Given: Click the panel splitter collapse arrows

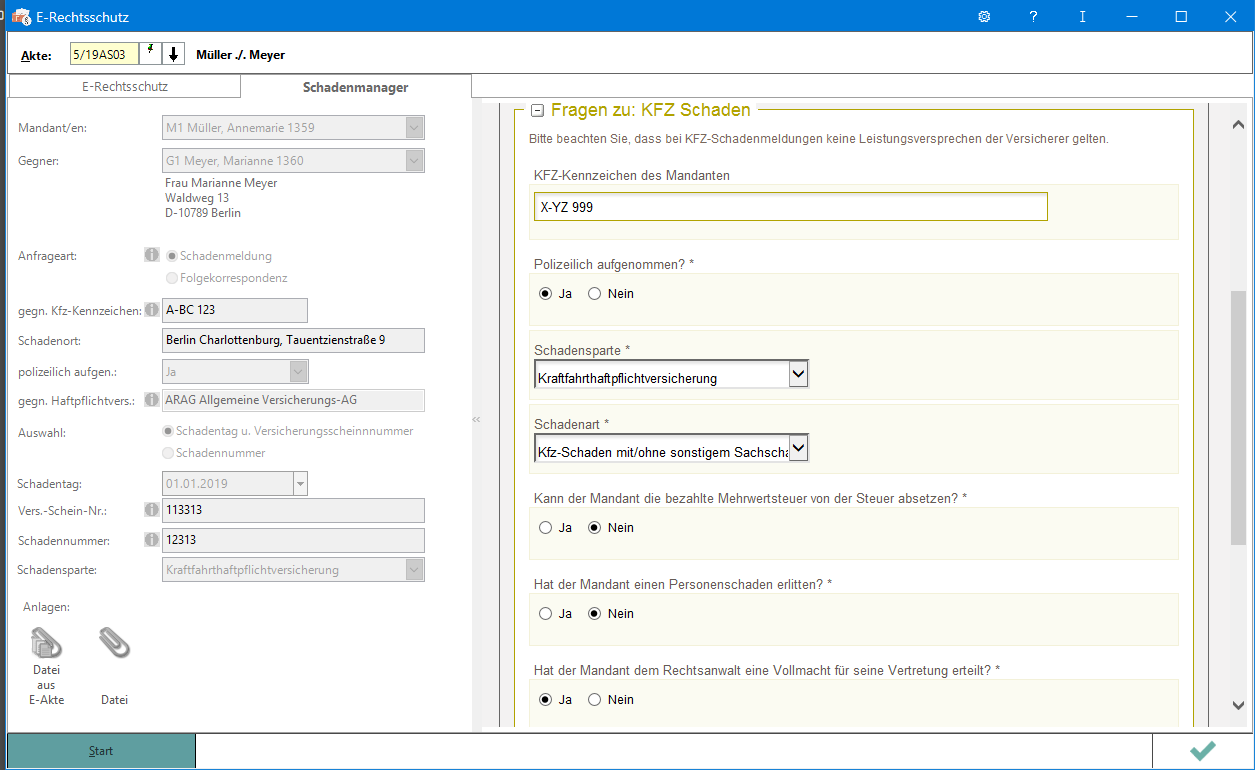Looking at the screenshot, I should point(476,420).
